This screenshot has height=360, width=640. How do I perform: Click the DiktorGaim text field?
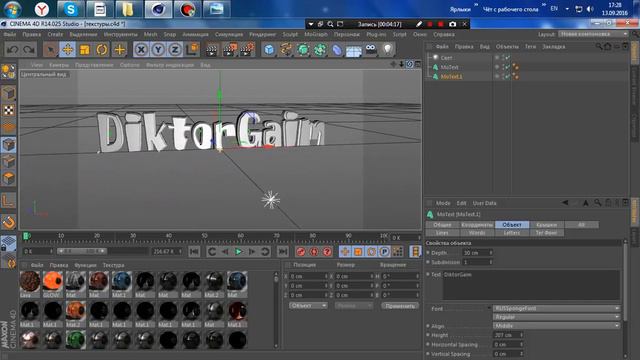click(x=531, y=285)
